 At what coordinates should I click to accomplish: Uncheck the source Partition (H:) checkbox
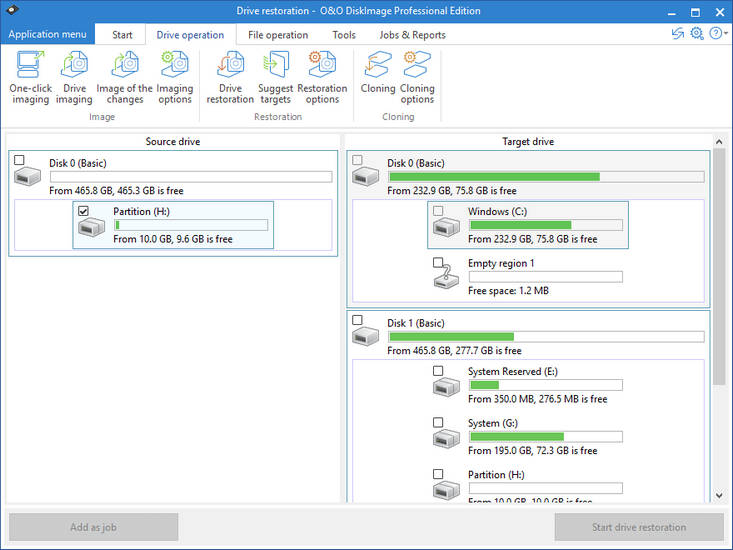84,211
